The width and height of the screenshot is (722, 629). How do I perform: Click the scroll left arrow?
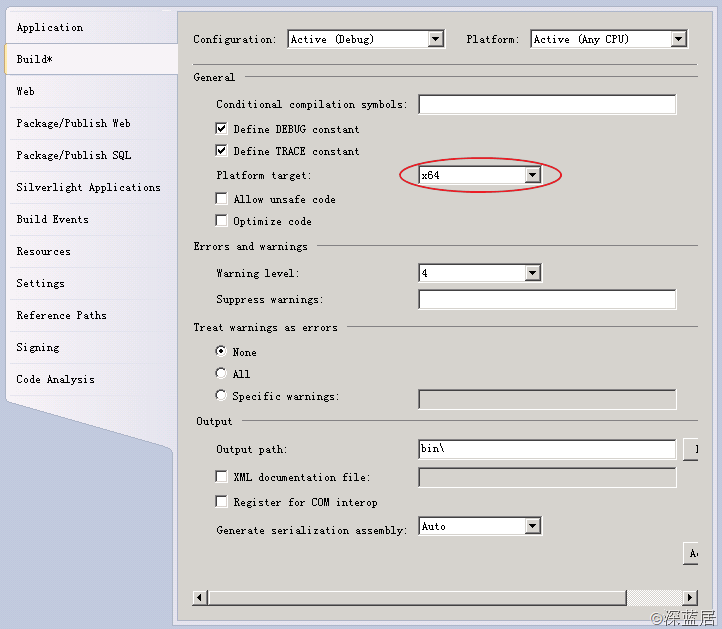[199, 598]
